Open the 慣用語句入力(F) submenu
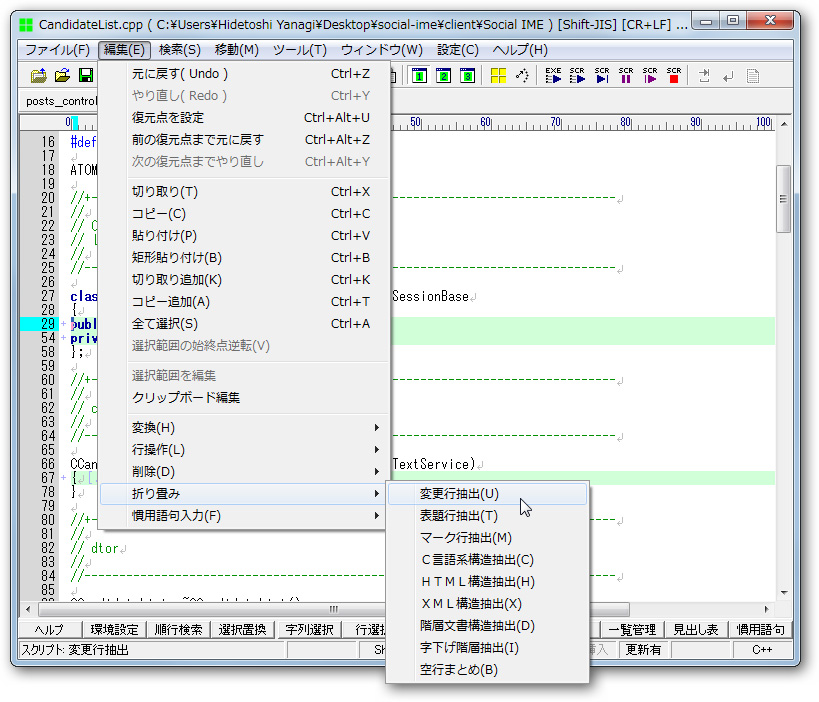Screen dimensions: 819x702 point(244,516)
